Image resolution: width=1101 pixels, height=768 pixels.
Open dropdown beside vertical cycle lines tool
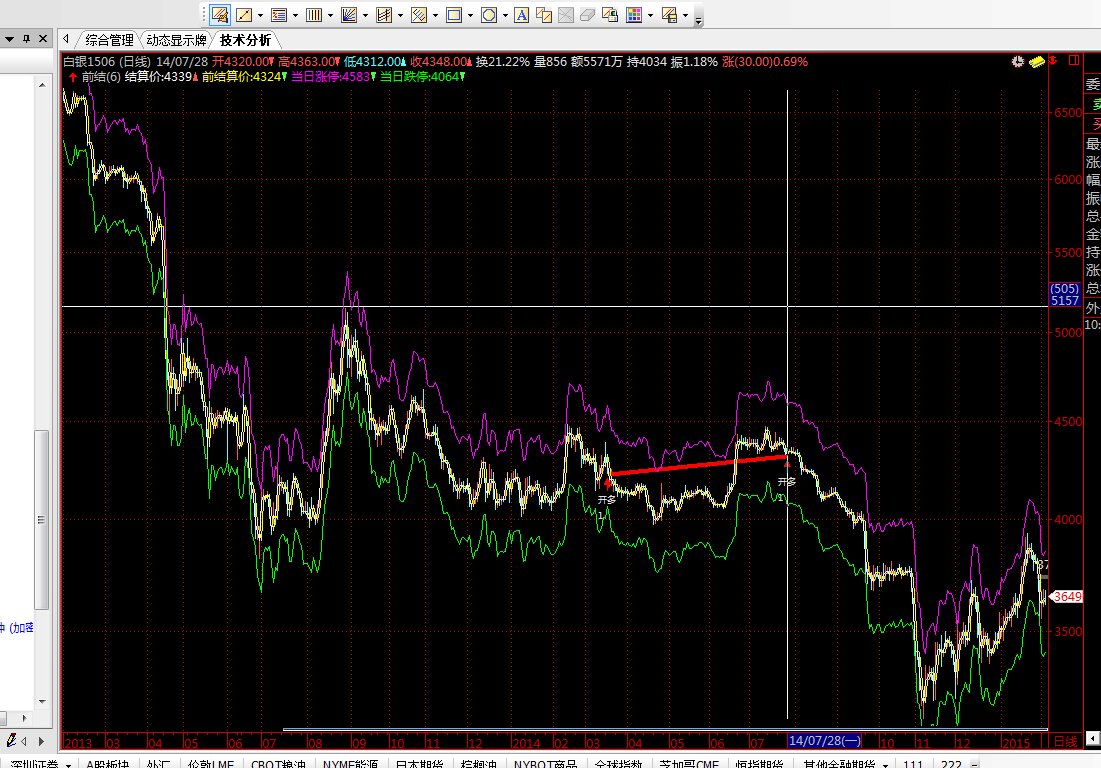coord(330,15)
